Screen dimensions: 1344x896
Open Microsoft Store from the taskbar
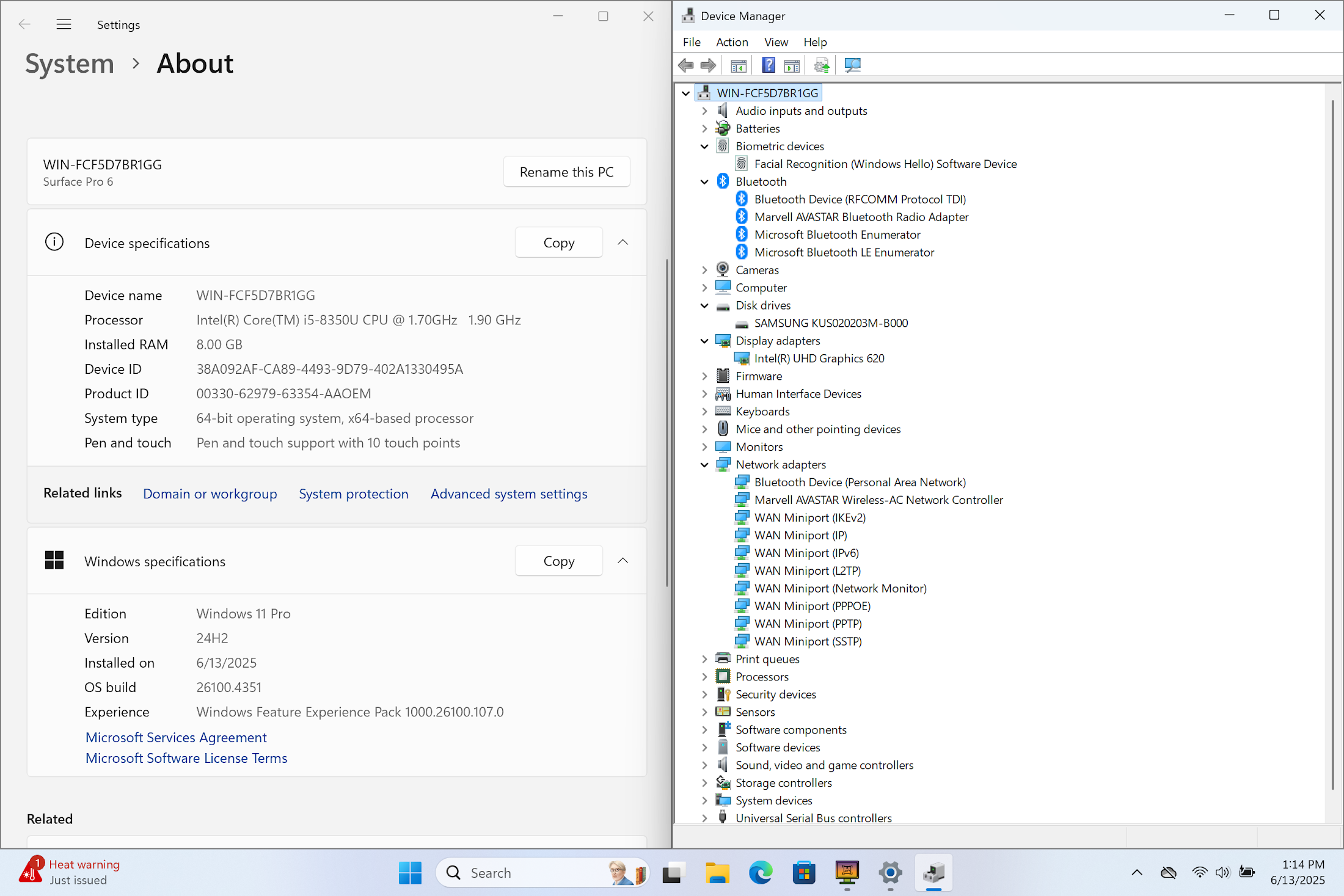point(804,873)
